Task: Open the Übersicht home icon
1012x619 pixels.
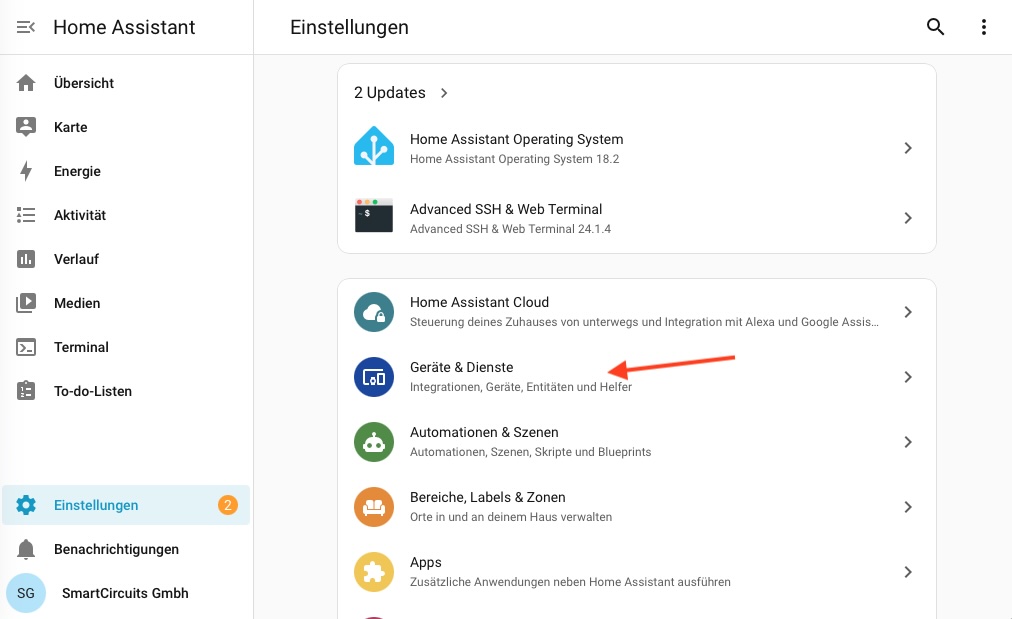Action: pyautogui.click(x=26, y=83)
